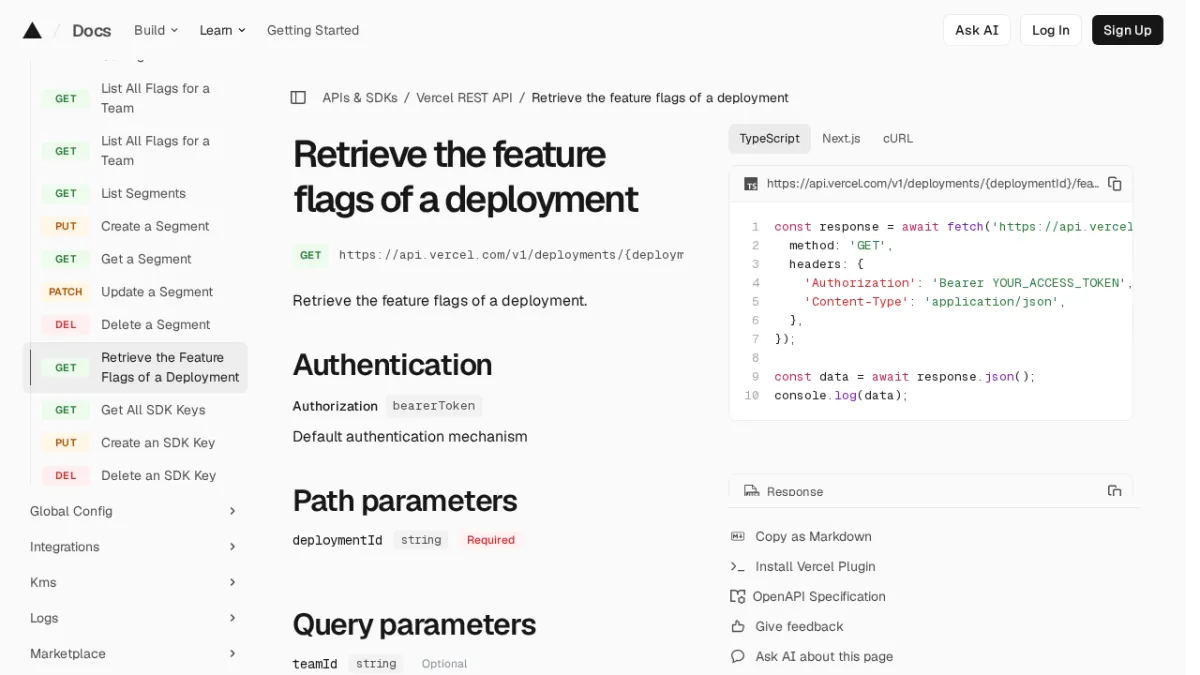Expand the Marketplace sidebar section
Image resolution: width=1200 pixels, height=675 pixels.
point(134,654)
